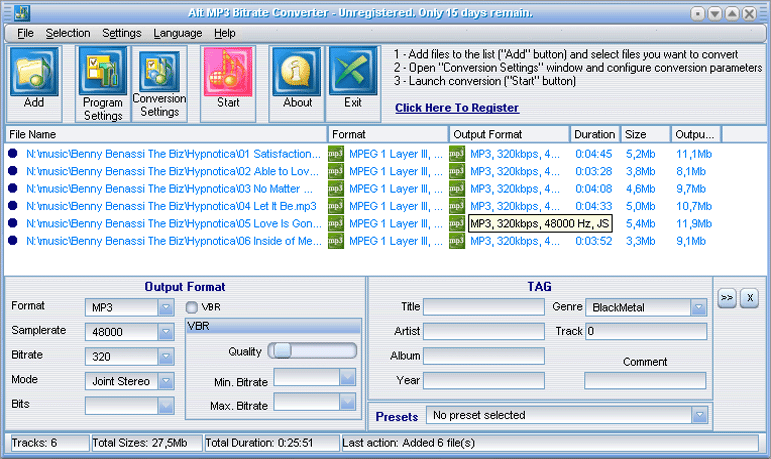Open the Selection menu
This screenshot has height=459, width=771.
click(x=67, y=33)
